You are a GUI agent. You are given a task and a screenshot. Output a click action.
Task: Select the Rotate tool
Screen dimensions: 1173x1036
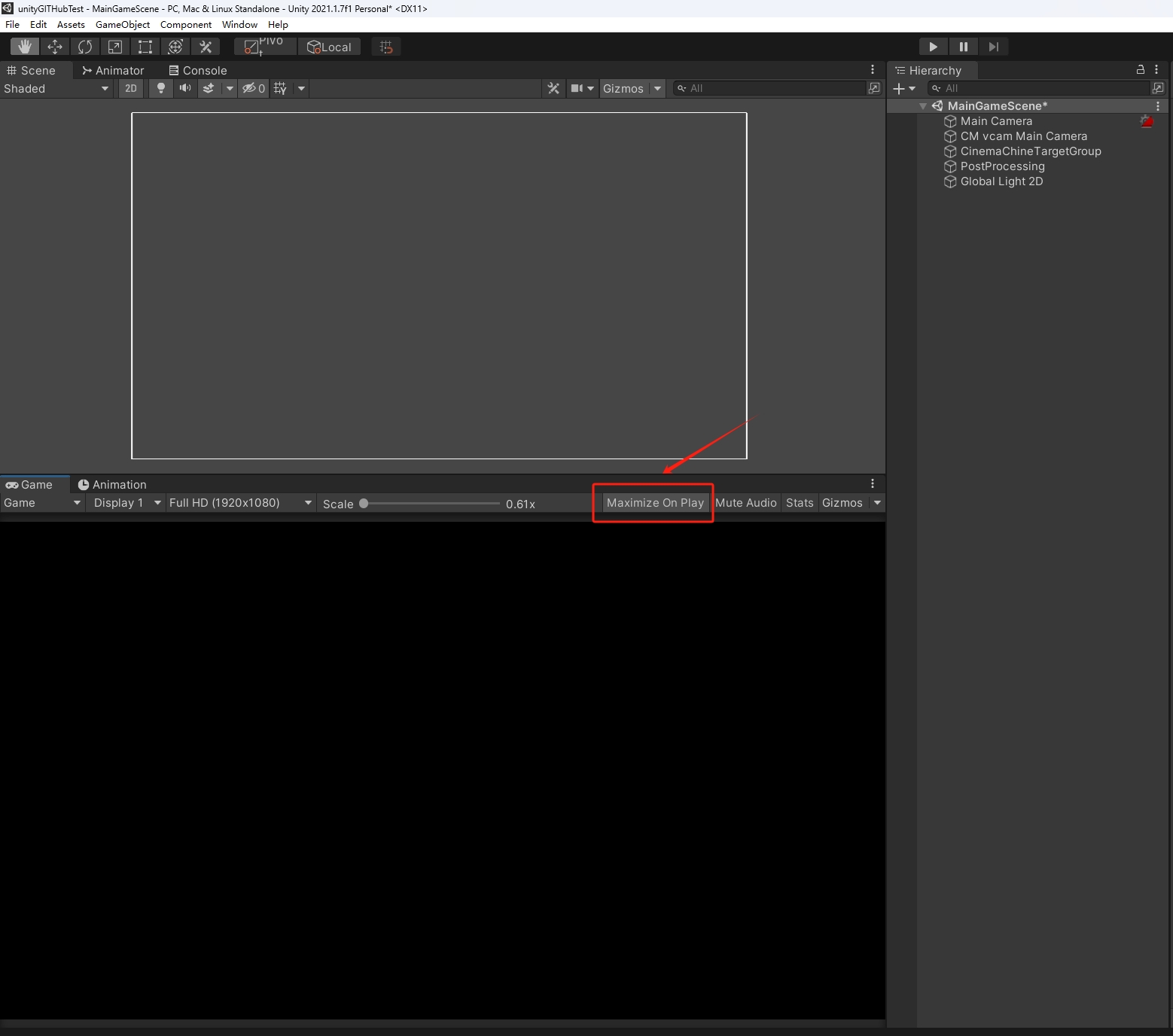click(85, 47)
